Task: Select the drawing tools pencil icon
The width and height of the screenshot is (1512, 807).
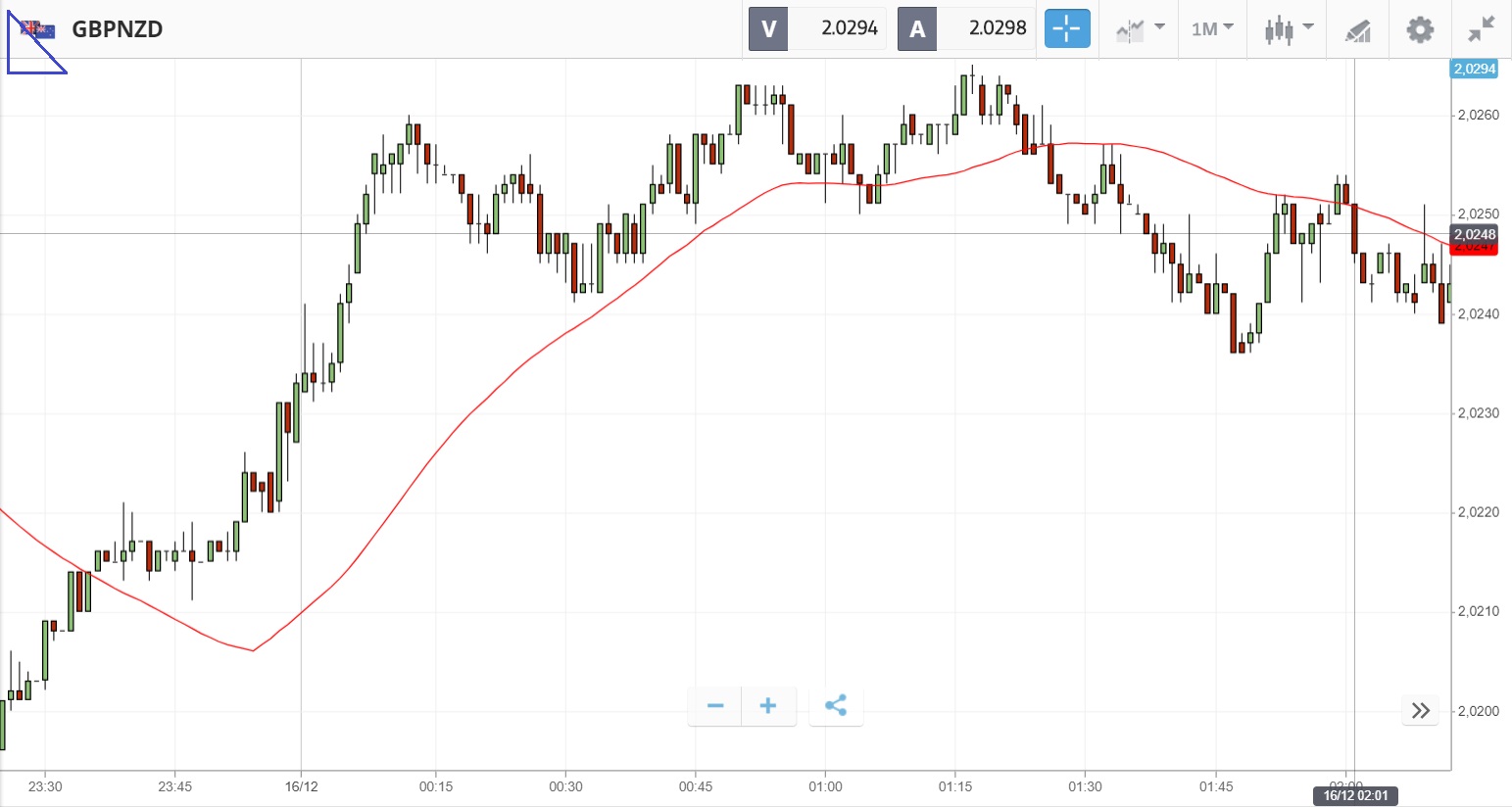Action: 1357,30
